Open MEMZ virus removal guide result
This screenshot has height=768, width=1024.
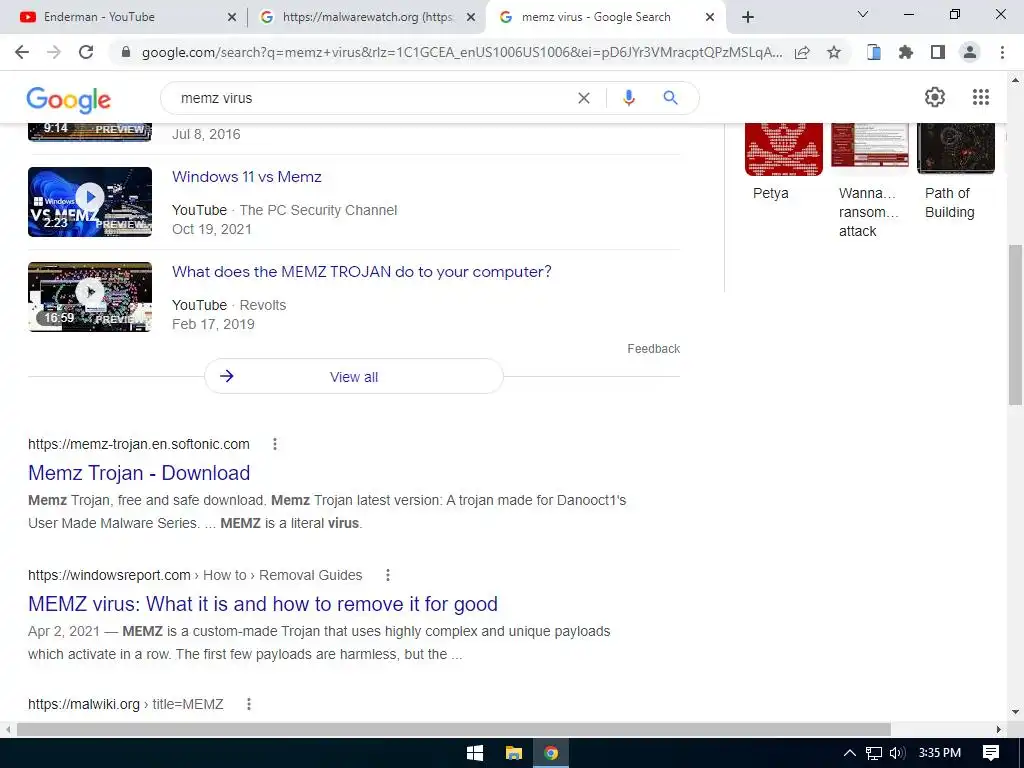pos(263,604)
